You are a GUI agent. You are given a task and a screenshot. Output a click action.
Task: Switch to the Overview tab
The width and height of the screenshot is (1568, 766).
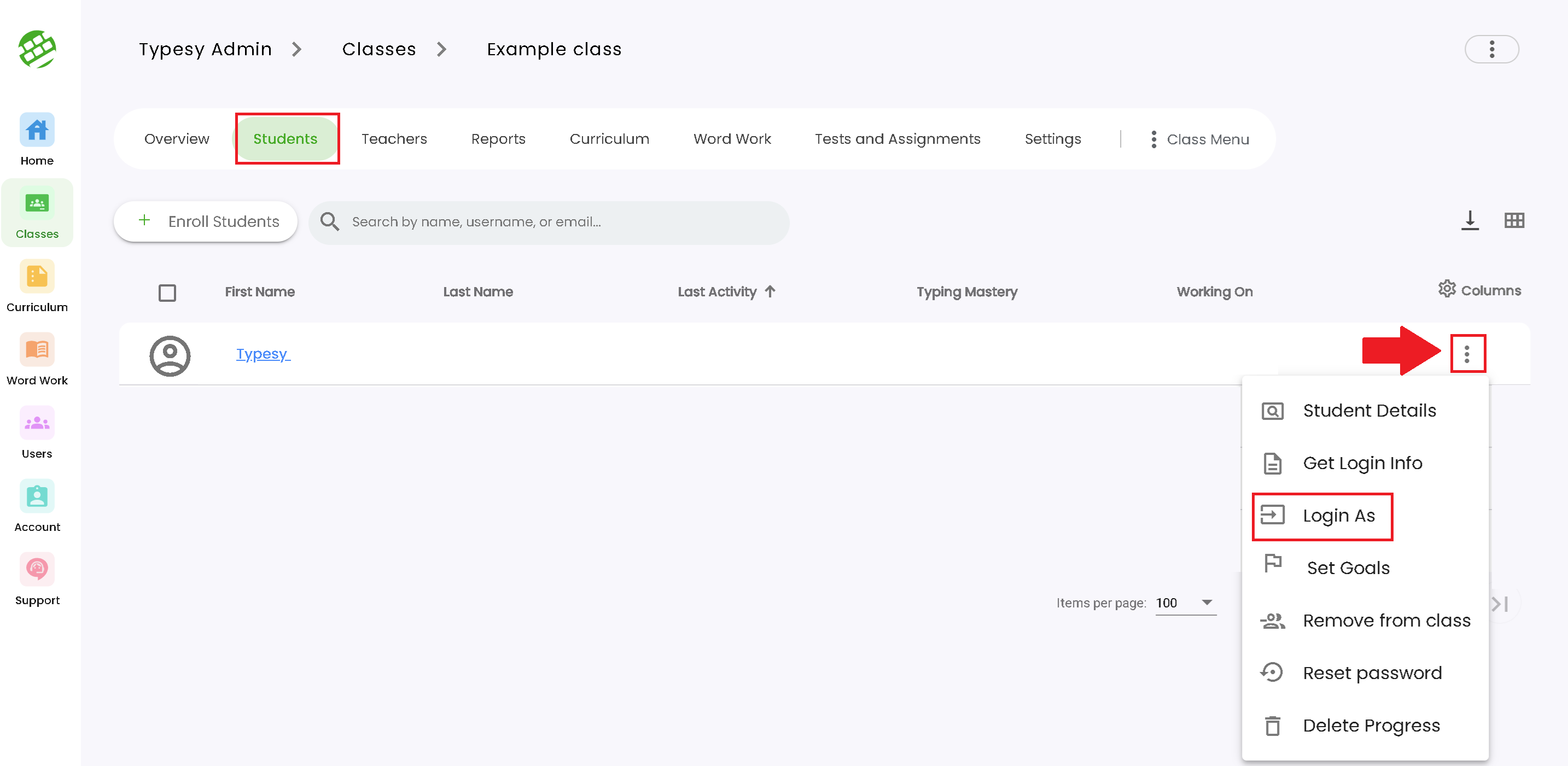click(177, 139)
